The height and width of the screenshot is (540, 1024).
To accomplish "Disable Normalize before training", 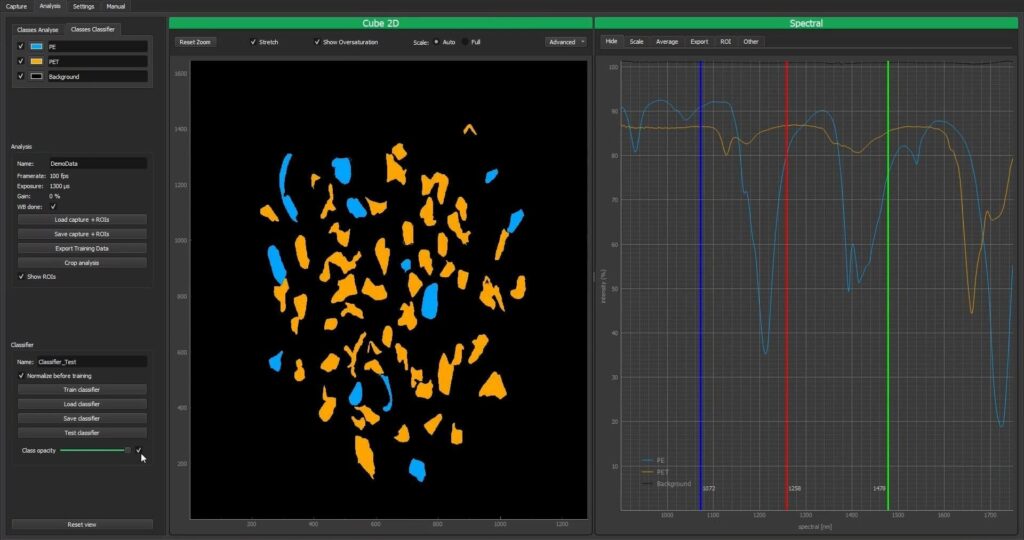I will [21, 376].
